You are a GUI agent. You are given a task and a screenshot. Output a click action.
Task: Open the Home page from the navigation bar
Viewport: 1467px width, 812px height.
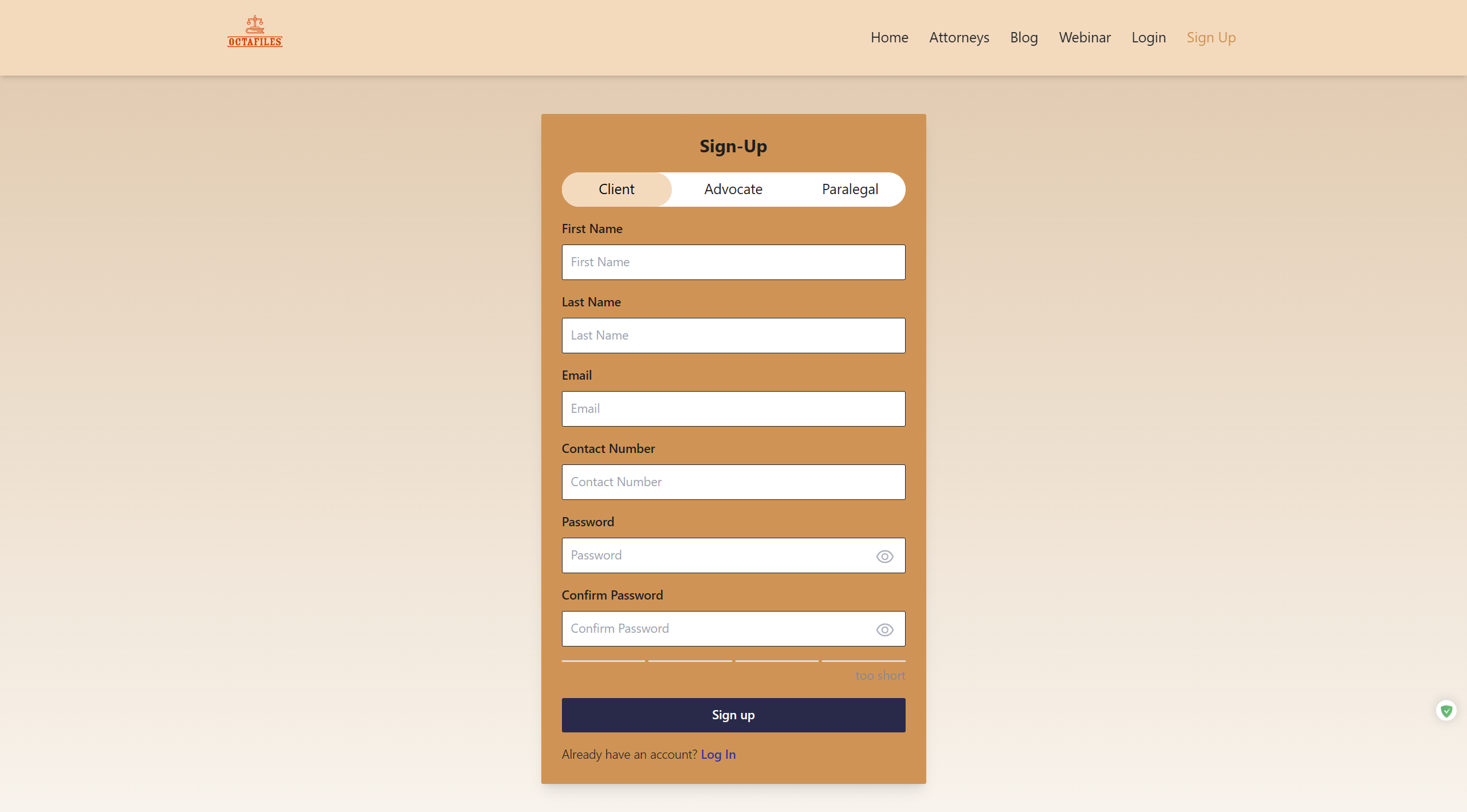pyautogui.click(x=889, y=38)
